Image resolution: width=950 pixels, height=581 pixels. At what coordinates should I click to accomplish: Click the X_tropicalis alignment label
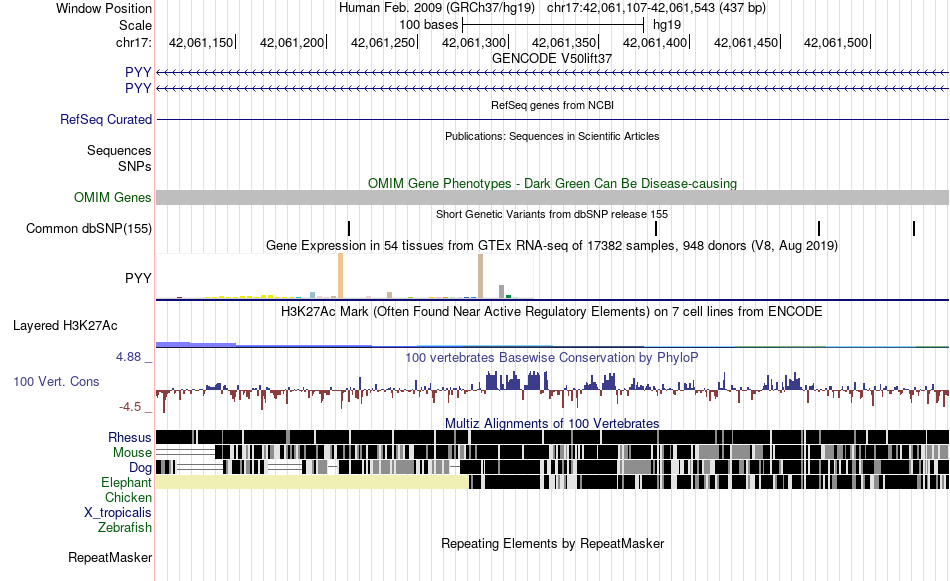[118, 513]
